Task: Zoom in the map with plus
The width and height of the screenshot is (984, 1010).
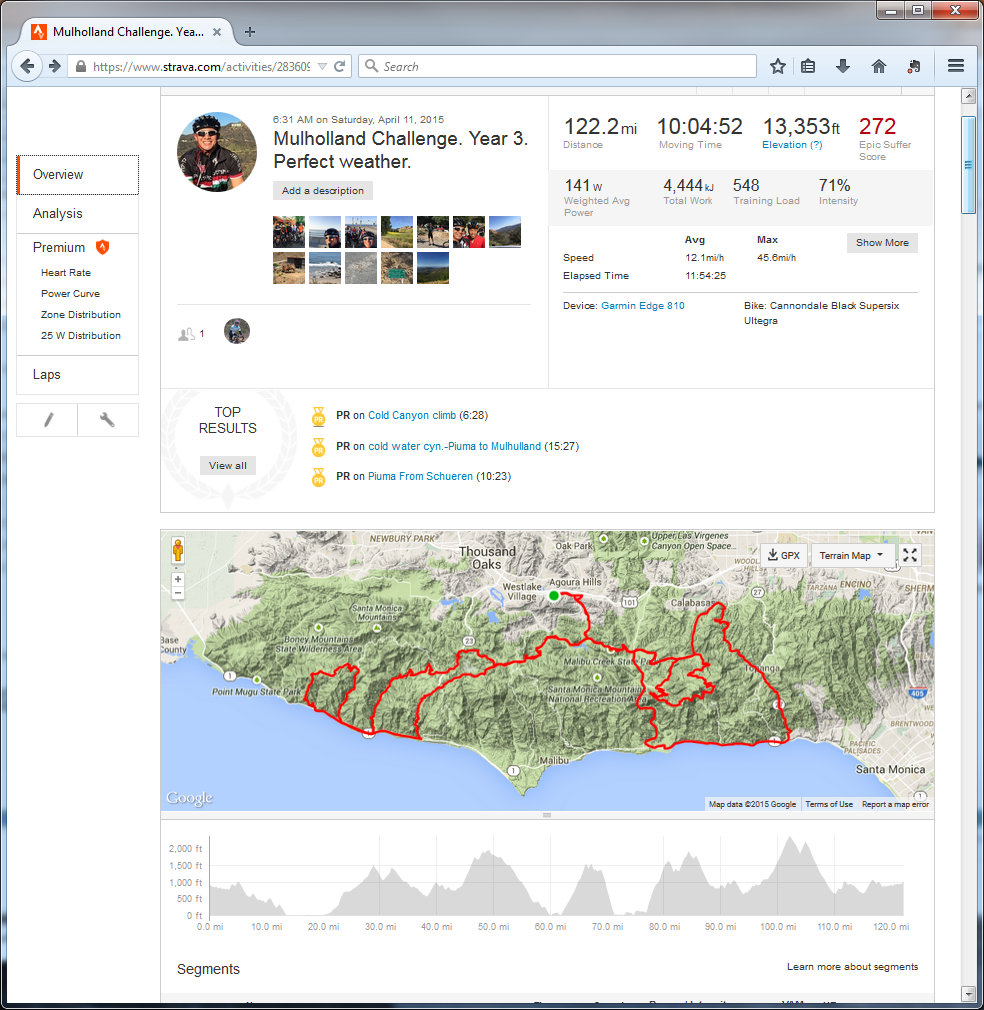Action: [178, 579]
